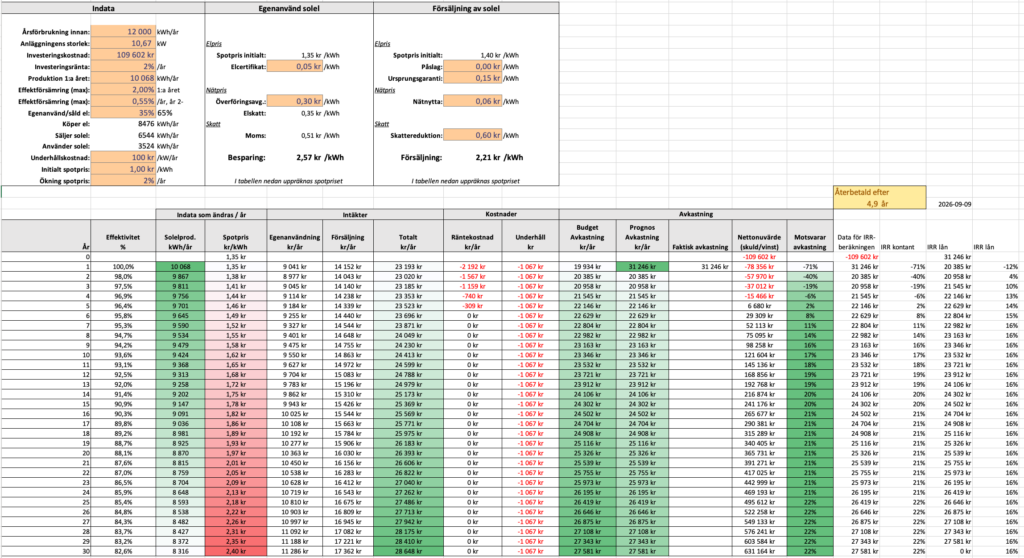
Task: Click the Använder solel value 3524
Action: (146, 146)
